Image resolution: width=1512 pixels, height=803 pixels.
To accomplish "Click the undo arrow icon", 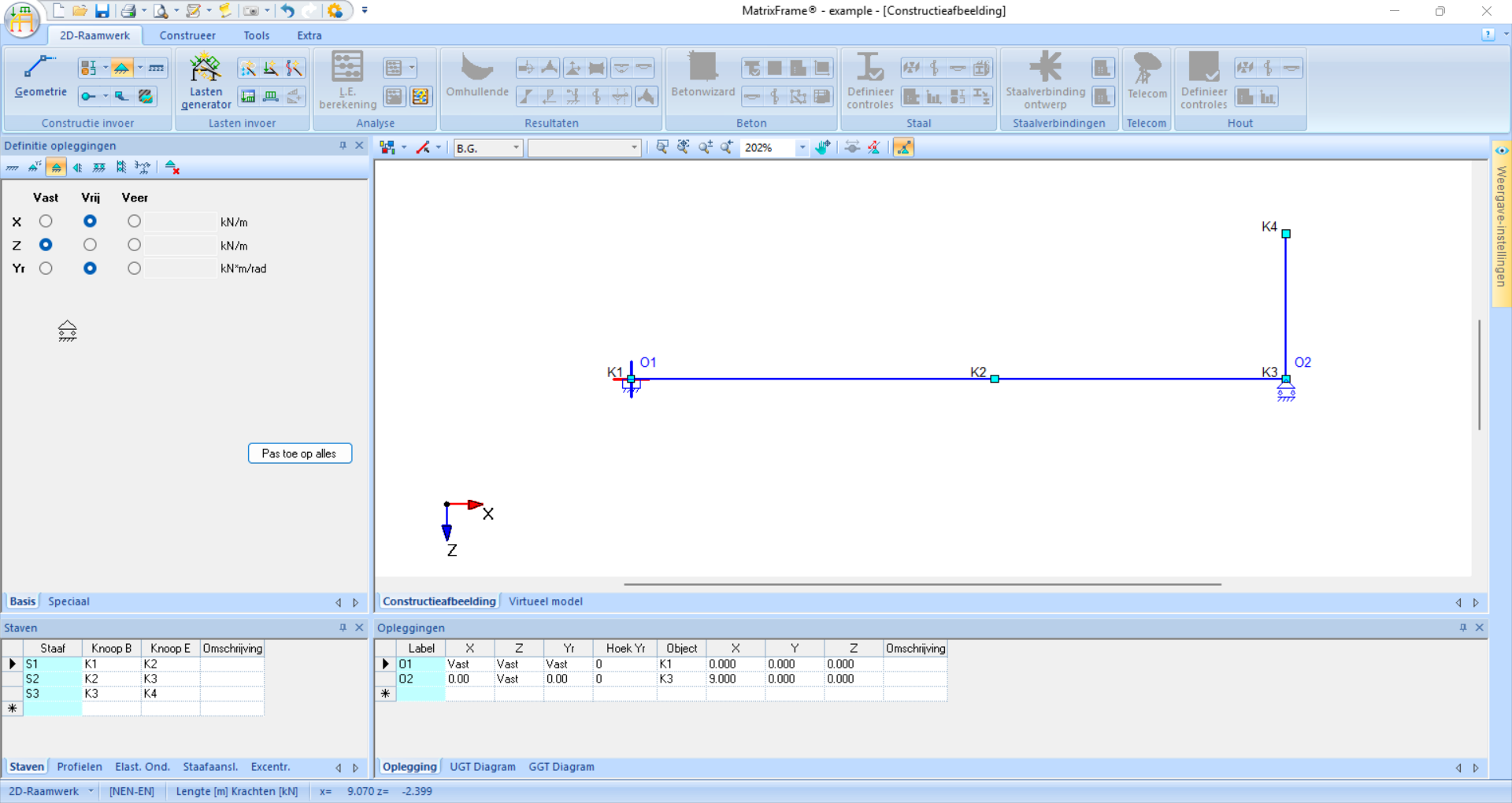I will pyautogui.click(x=287, y=11).
